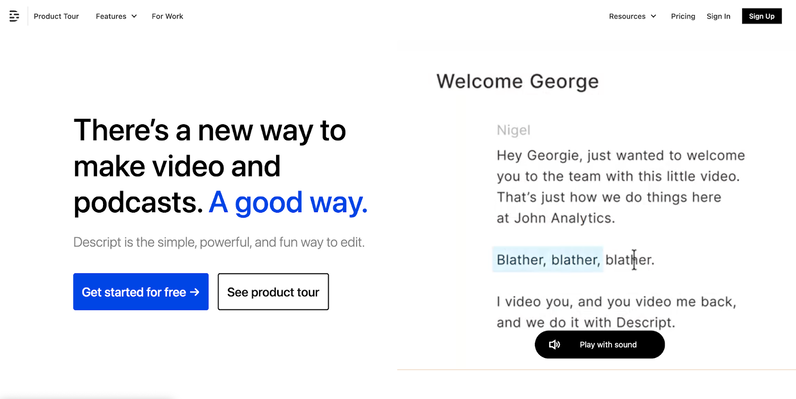Visit the Pricing page
The width and height of the screenshot is (796, 399).
tap(683, 16)
